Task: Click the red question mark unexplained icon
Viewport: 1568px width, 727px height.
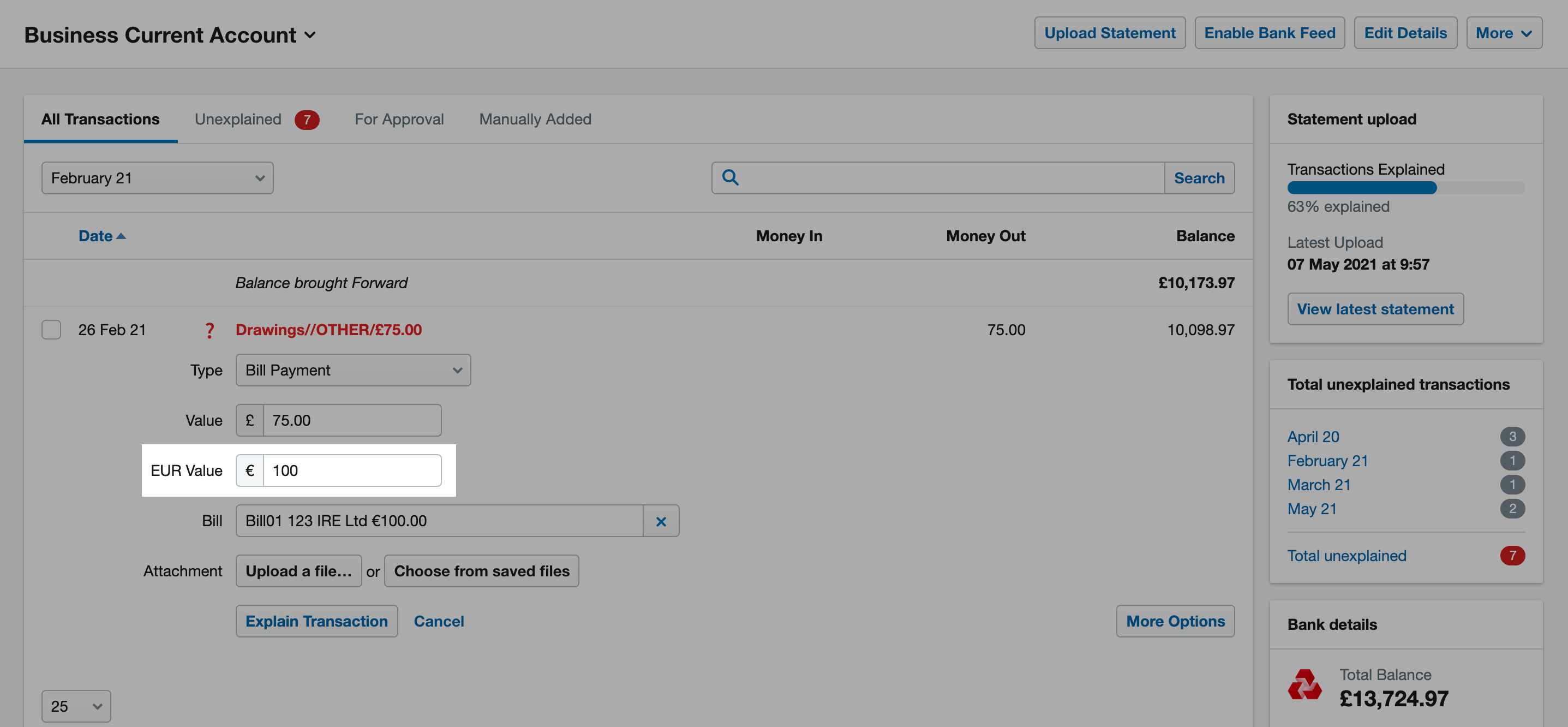Action: tap(210, 330)
